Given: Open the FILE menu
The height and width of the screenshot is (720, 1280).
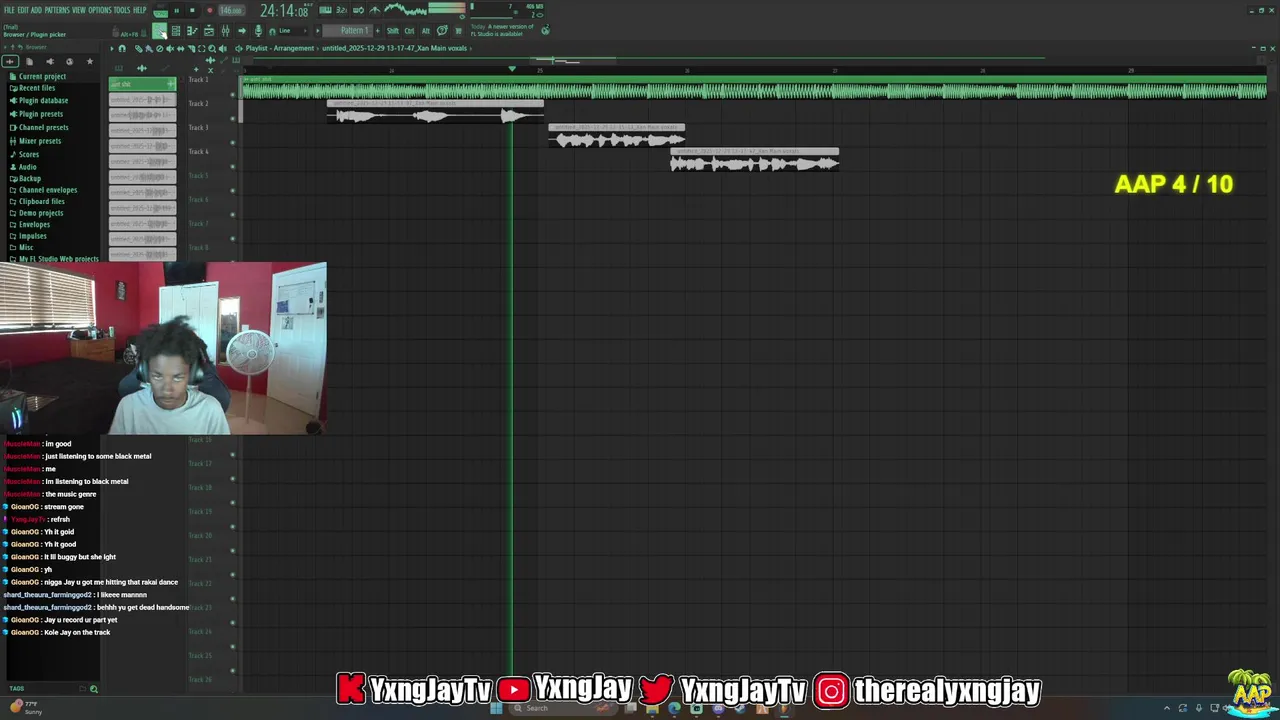Looking at the screenshot, I should pyautogui.click(x=9, y=10).
